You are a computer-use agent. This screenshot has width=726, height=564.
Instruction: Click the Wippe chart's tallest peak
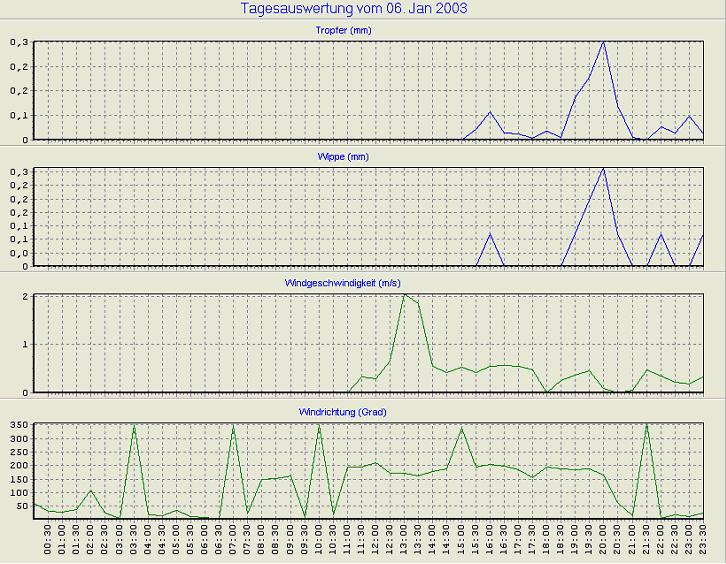pyautogui.click(x=603, y=168)
